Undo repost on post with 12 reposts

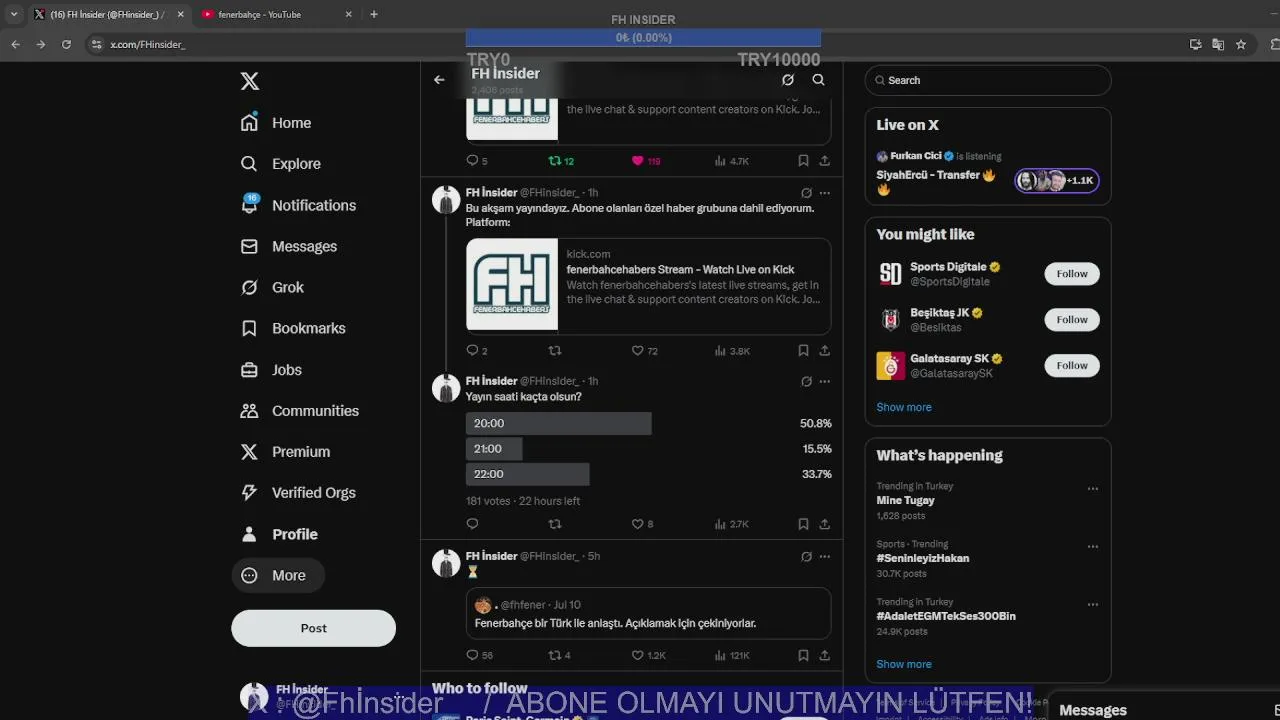[561, 161]
